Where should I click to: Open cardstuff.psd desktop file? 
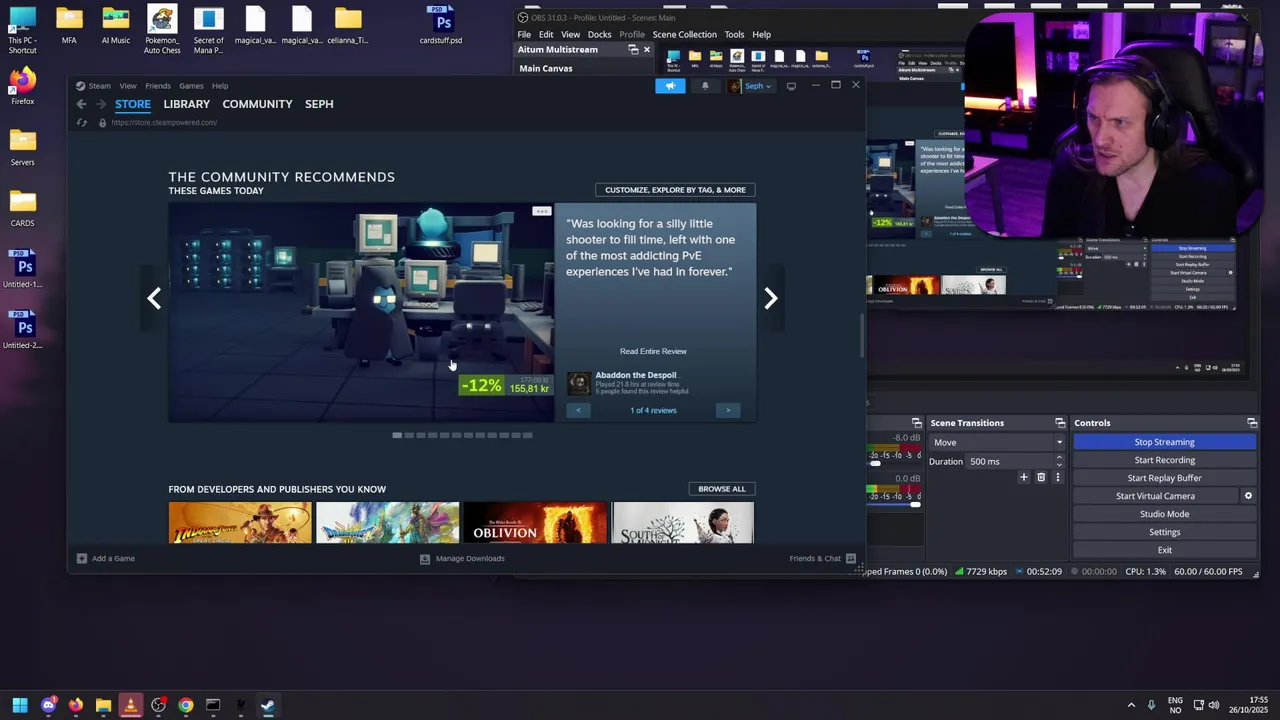pyautogui.click(x=441, y=25)
